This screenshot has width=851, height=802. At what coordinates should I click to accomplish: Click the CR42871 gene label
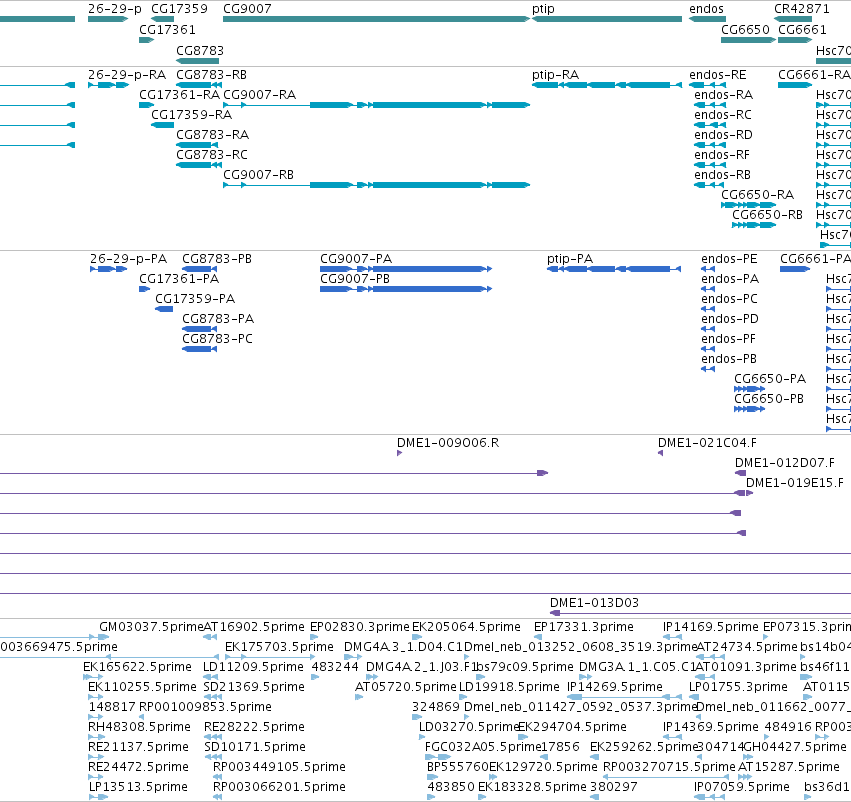tap(802, 9)
